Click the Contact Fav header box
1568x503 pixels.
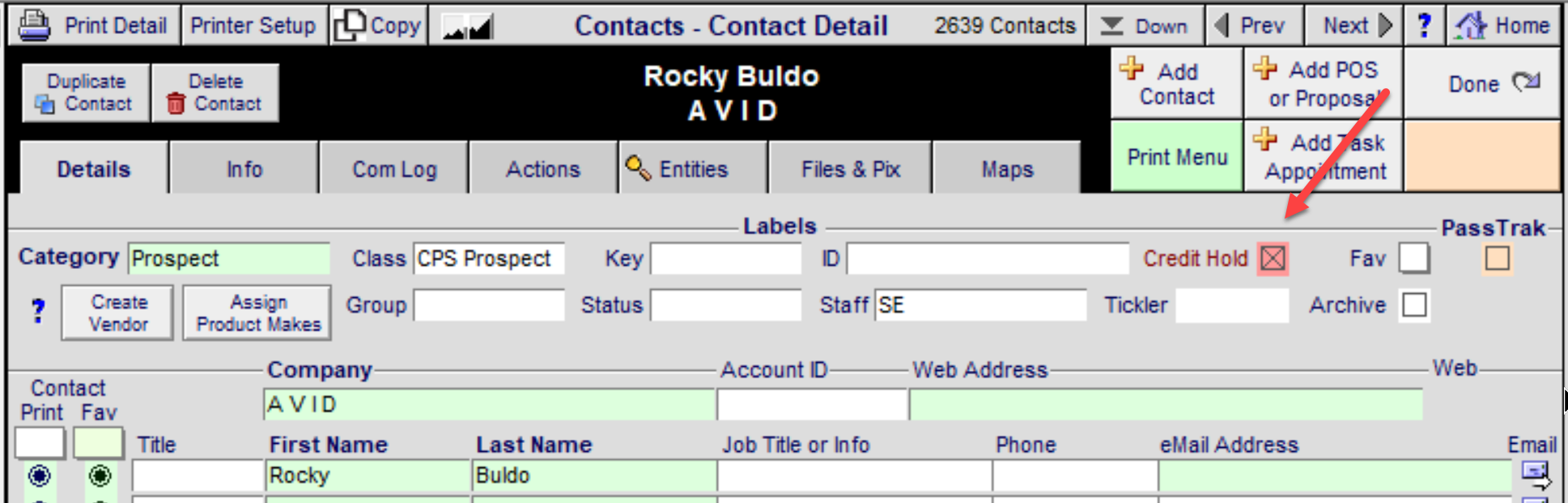(x=99, y=443)
